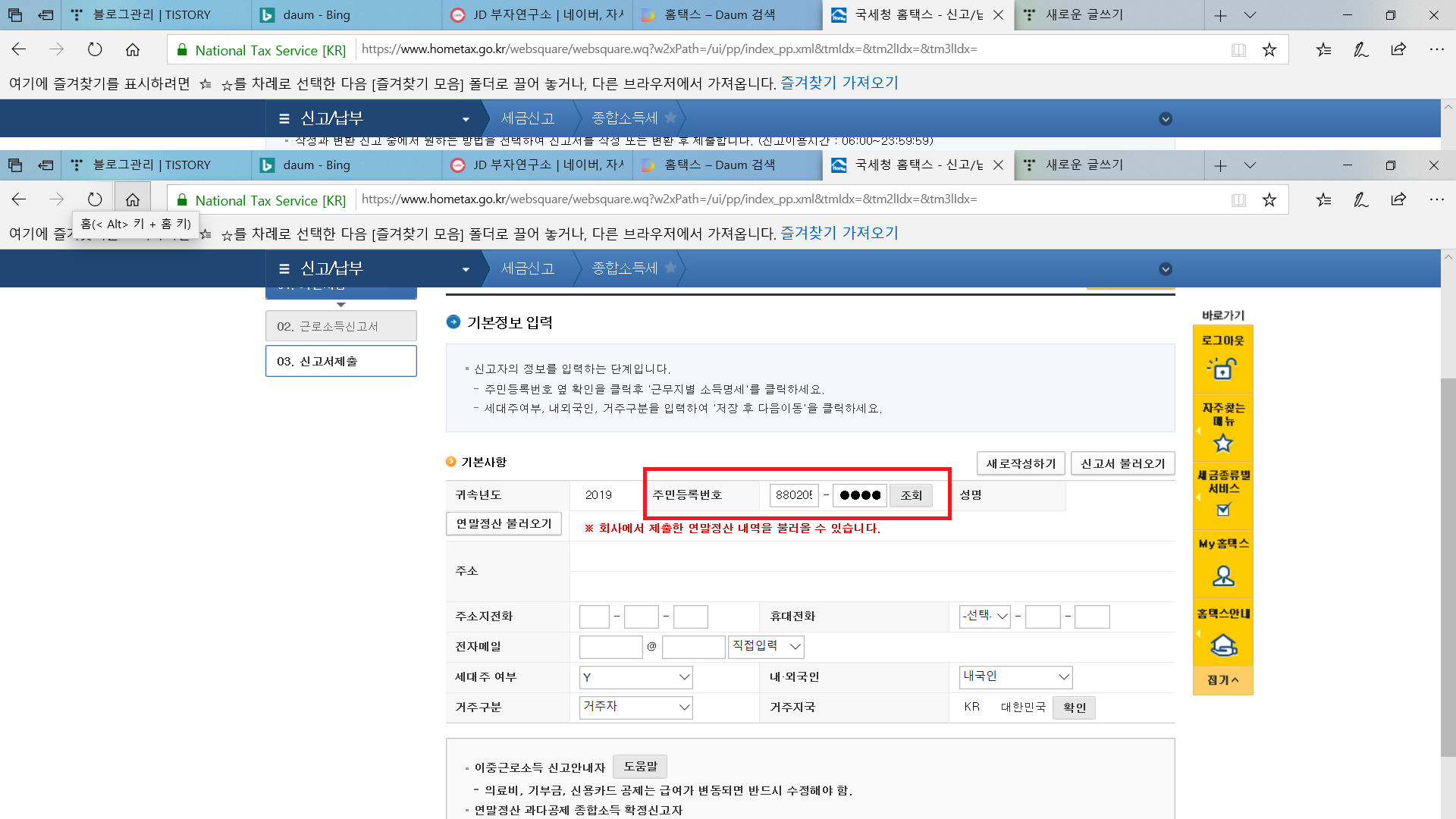Open My 홈택스 person icon
Screen dimensions: 1456x819
pyautogui.click(x=1222, y=576)
